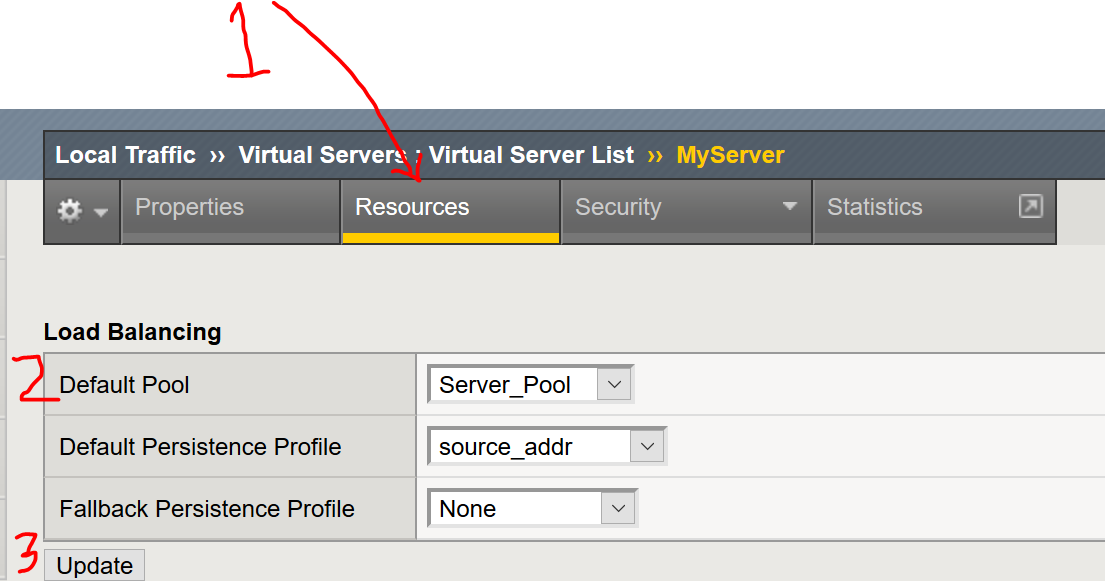
Task: Open the Default Pool Server_Pool dropdown
Action: pyautogui.click(x=530, y=385)
